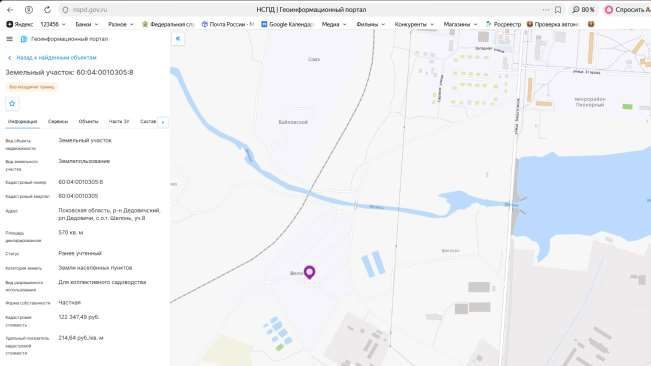
Task: Click the area value 570 кв. м
Action: (x=71, y=232)
